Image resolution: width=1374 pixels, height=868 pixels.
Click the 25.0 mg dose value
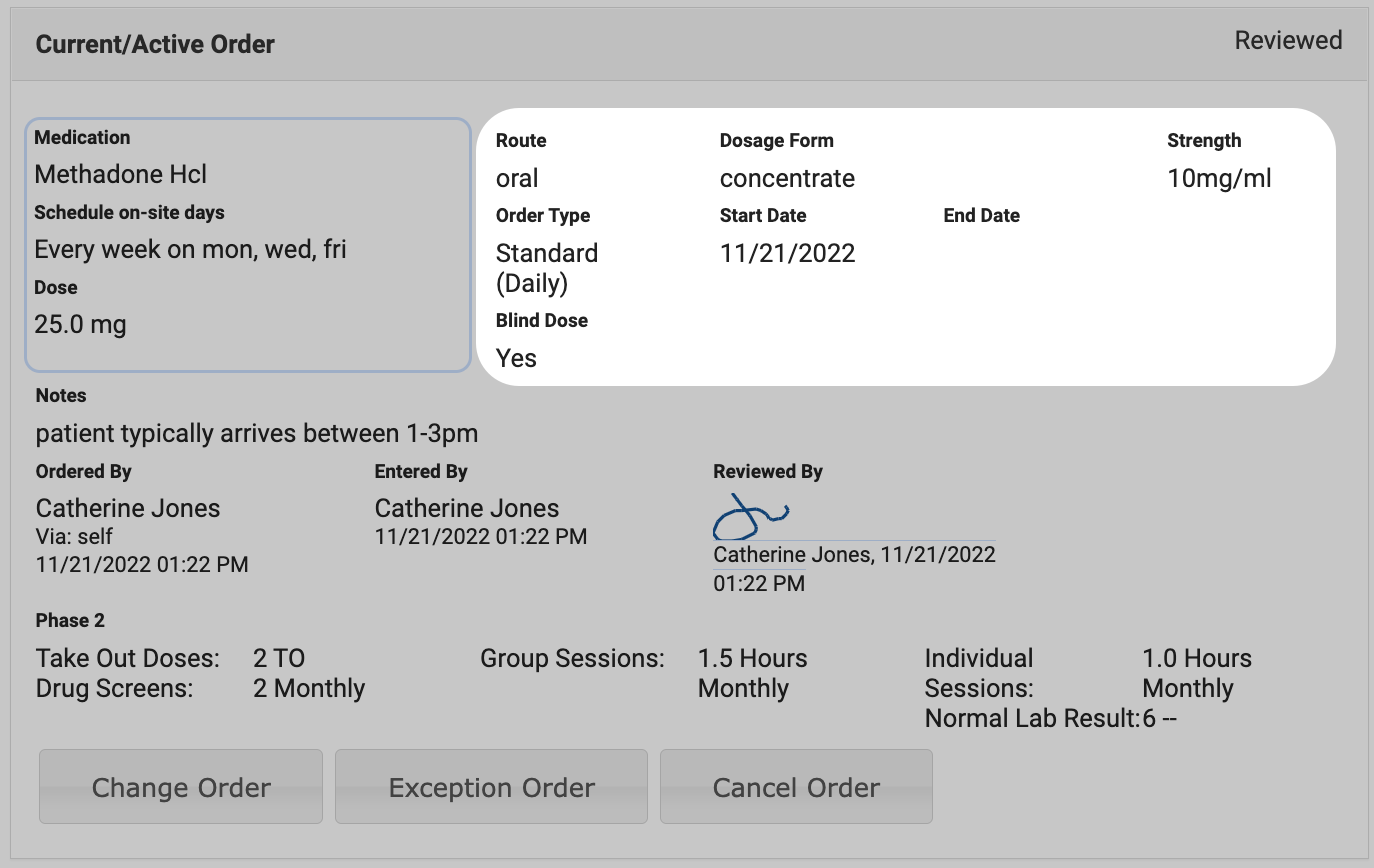pos(80,324)
